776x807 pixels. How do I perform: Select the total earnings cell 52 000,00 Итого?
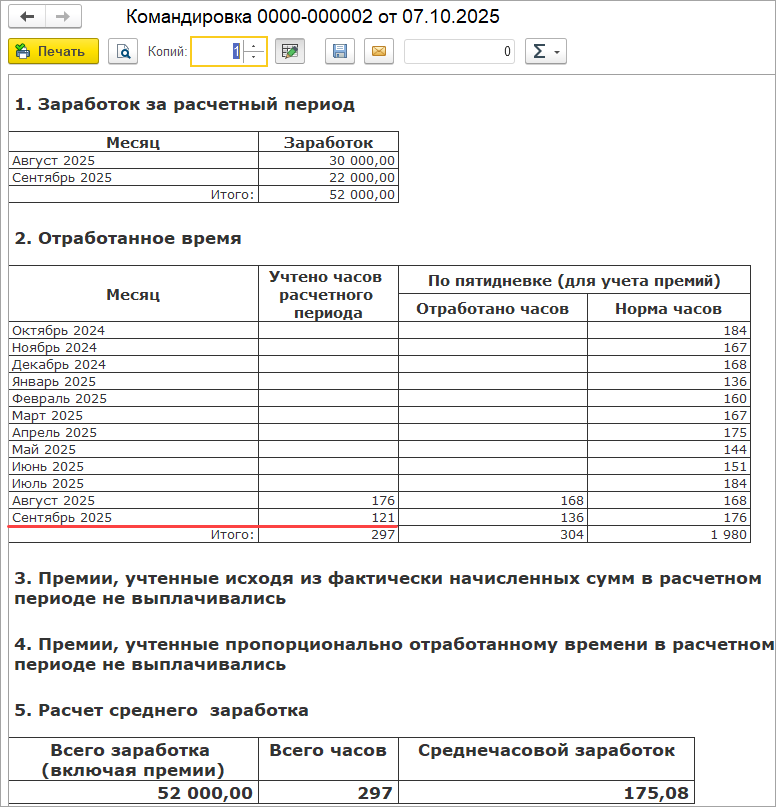pyautogui.click(x=328, y=194)
